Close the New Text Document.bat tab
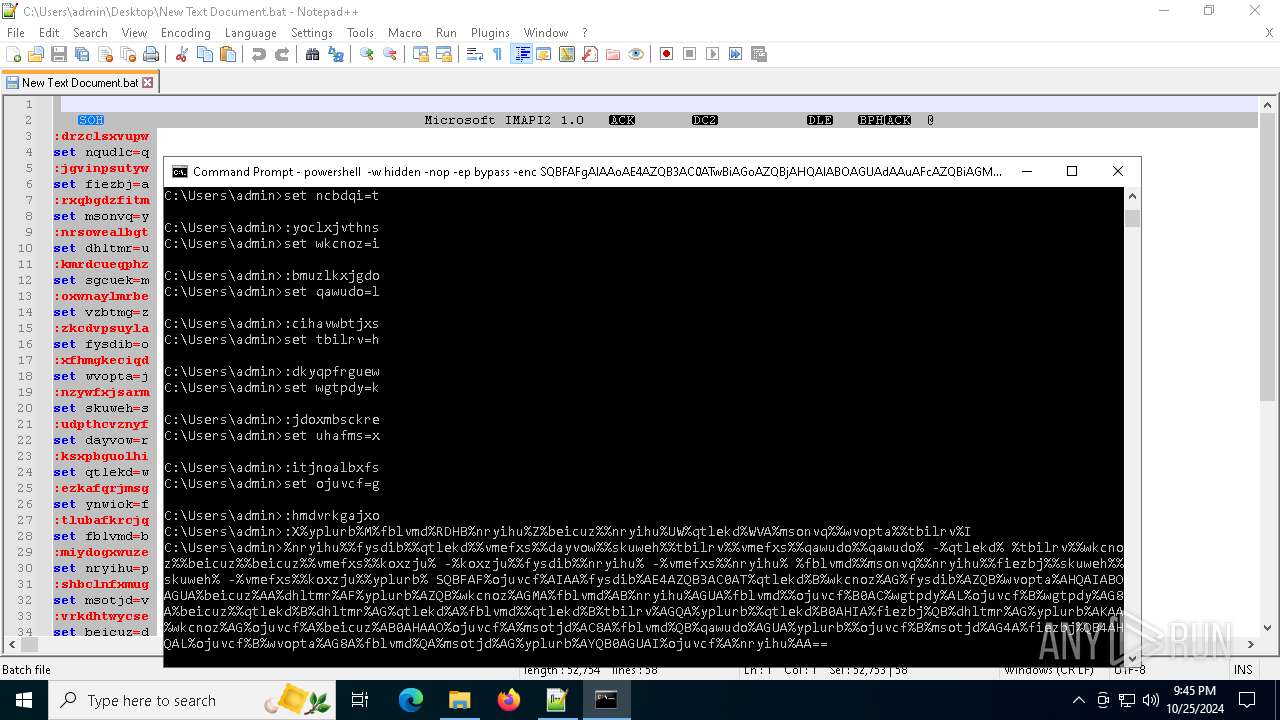The image size is (1280, 720). tap(148, 83)
